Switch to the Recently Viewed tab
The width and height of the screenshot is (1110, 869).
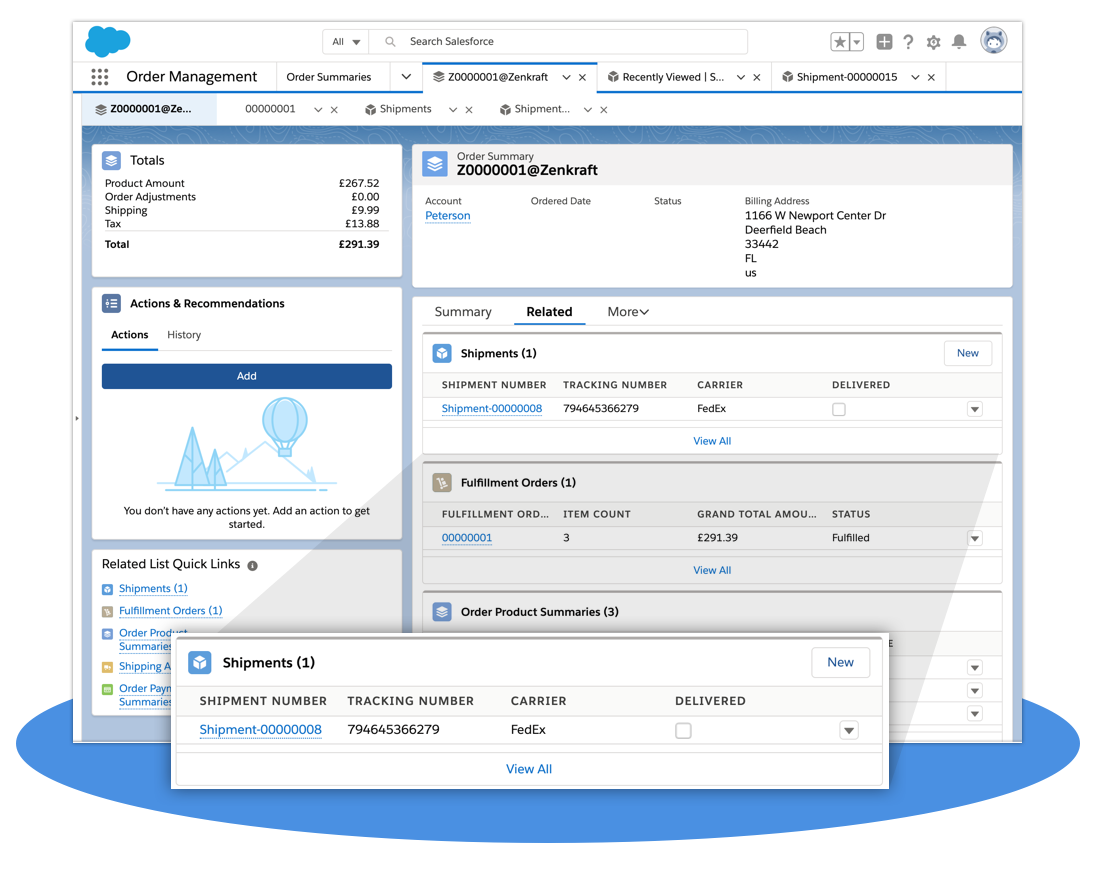673,77
